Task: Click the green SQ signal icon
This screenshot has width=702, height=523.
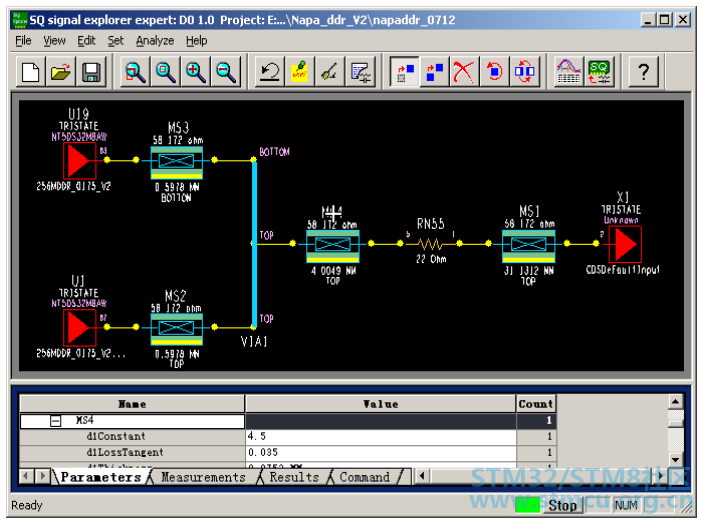Action: (x=599, y=72)
